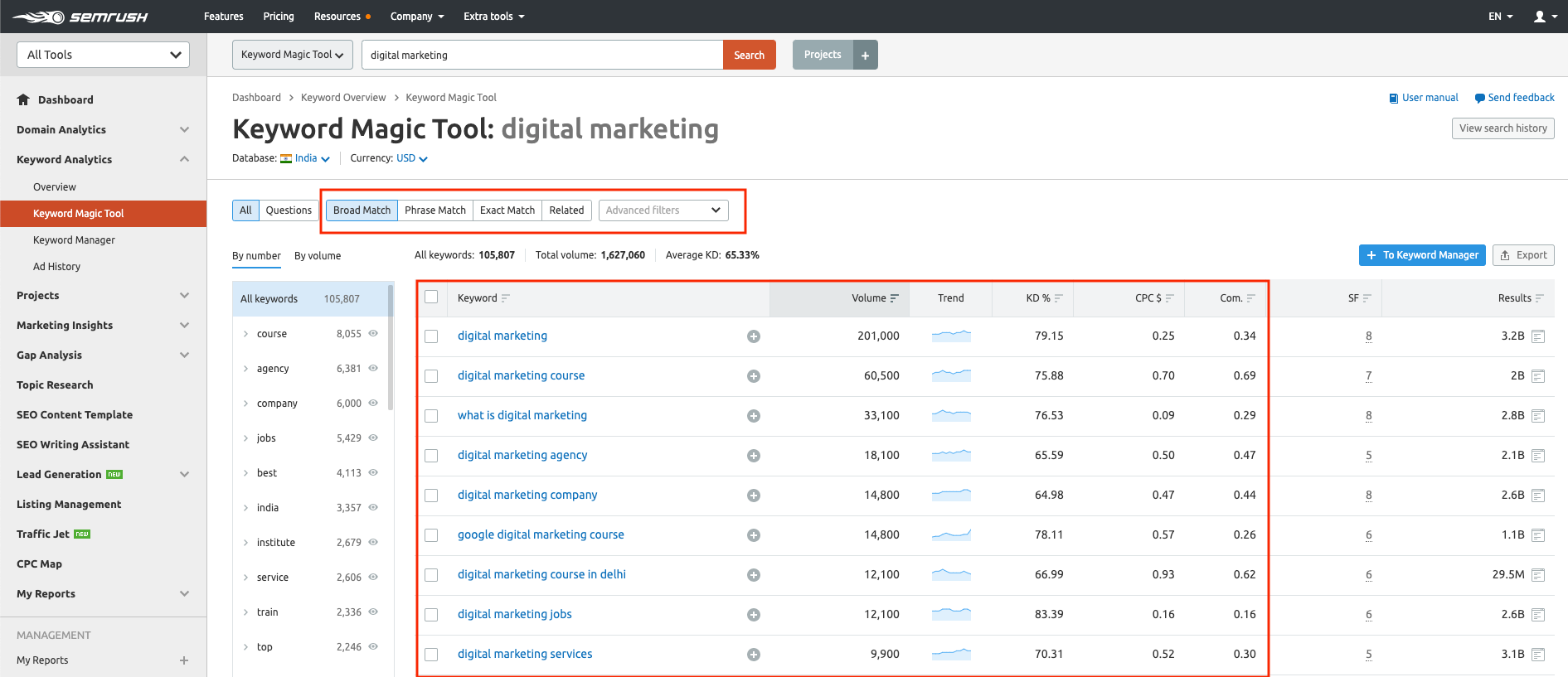Open the EN language dropdown
Viewport: 1568px width, 677px height.
tap(1501, 17)
